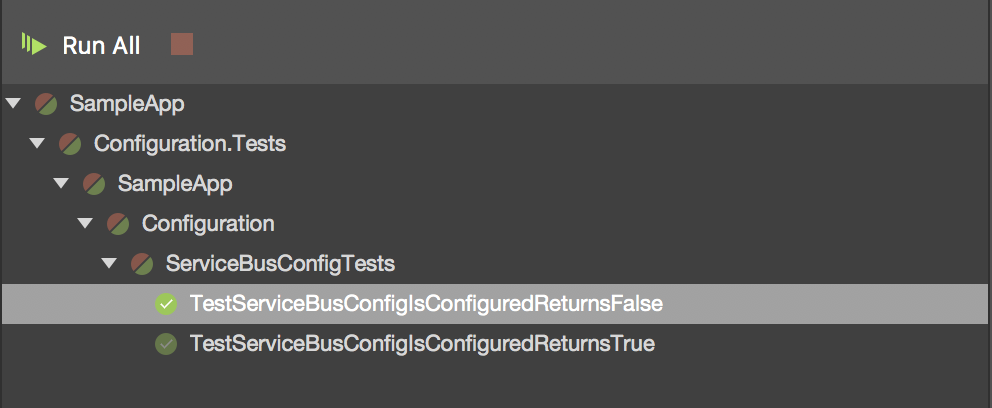Viewport: 992px width, 408px height.
Task: Collapse the Configuration namespace arrow
Action: click(85, 223)
